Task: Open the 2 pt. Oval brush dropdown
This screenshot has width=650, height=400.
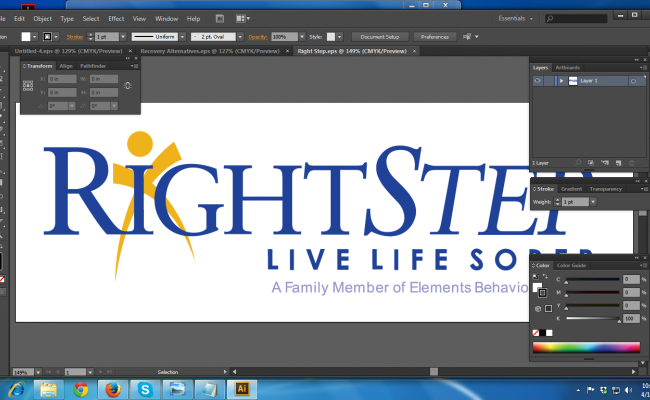Action: click(240, 37)
